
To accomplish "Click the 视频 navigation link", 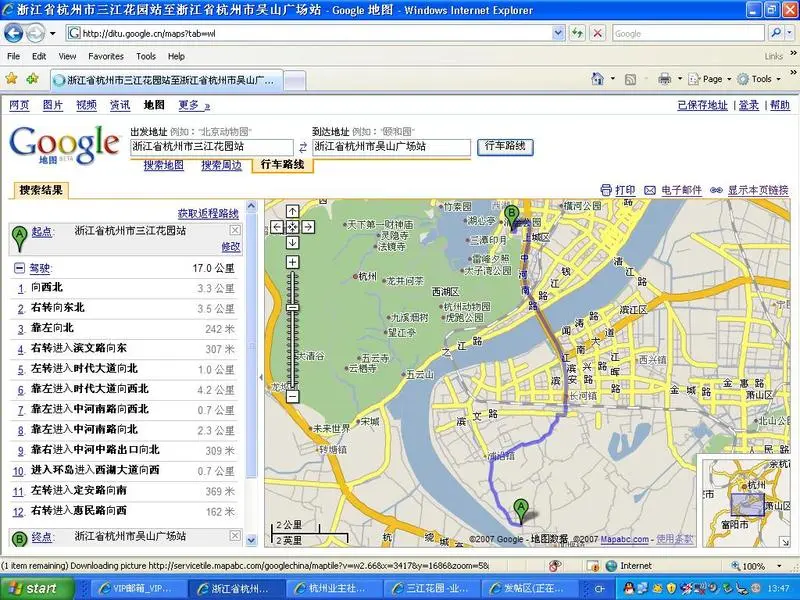I will (86, 105).
